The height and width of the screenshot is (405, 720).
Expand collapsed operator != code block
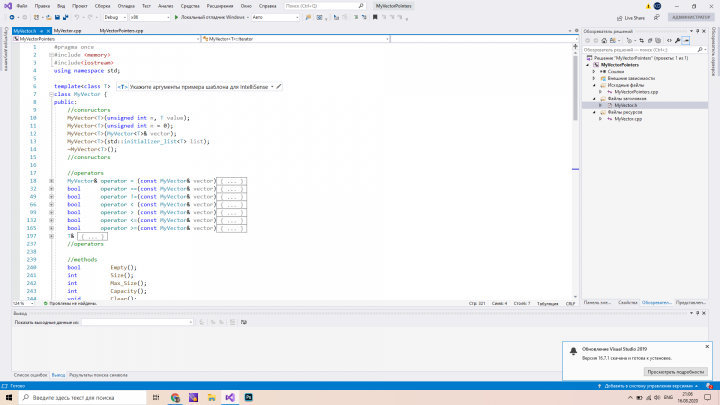[51, 197]
